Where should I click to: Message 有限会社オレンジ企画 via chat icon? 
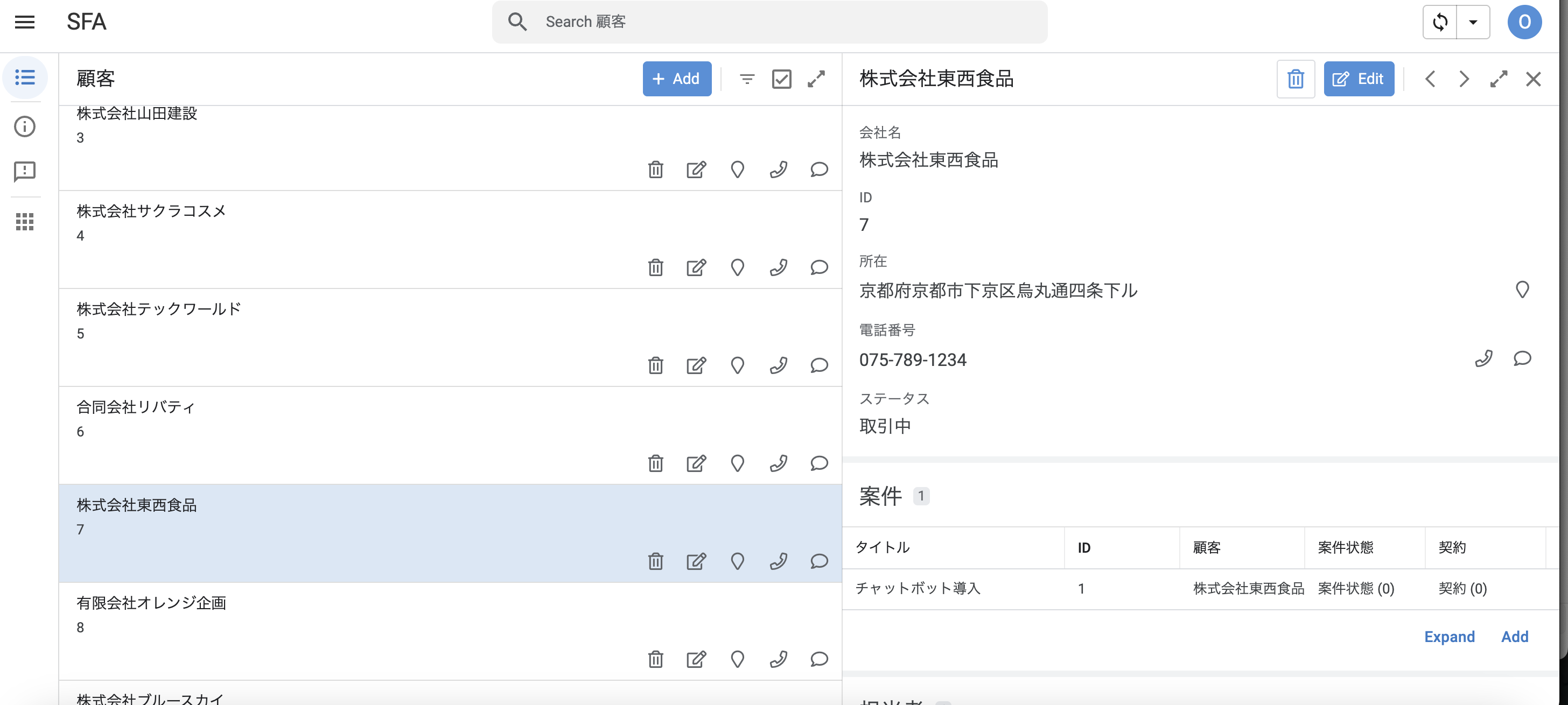click(x=820, y=659)
